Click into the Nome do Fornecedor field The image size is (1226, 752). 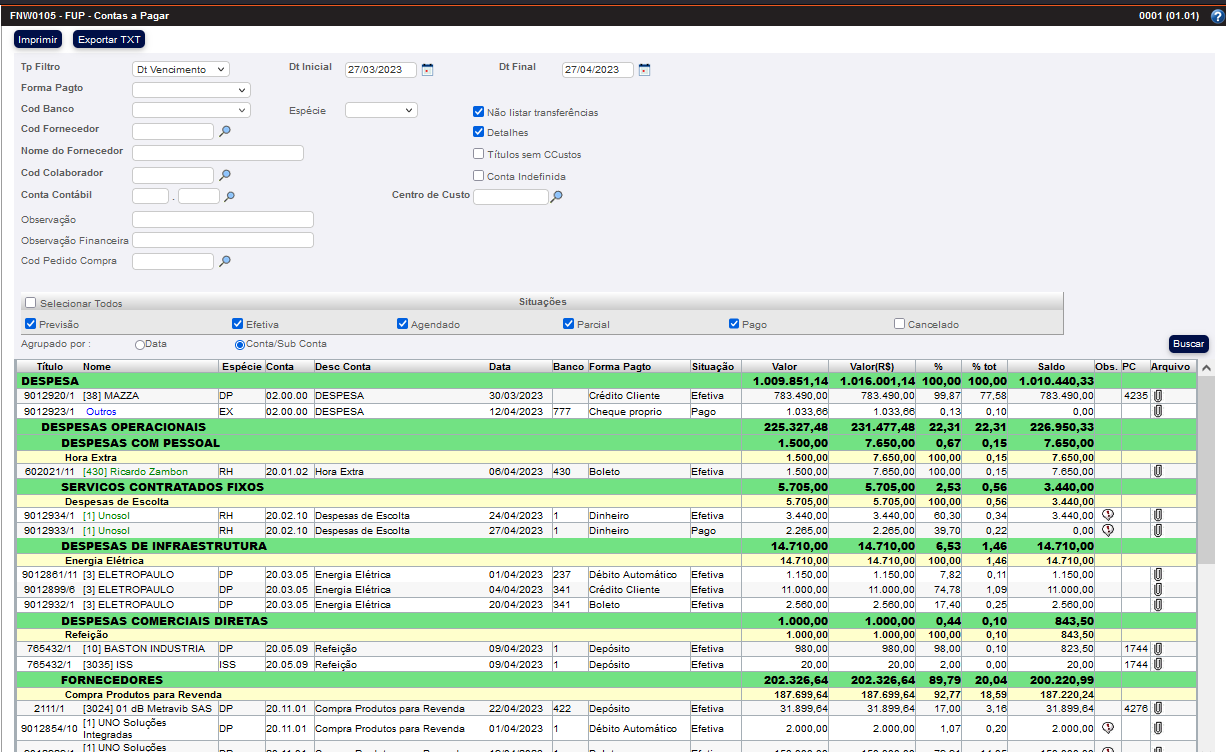[x=218, y=153]
